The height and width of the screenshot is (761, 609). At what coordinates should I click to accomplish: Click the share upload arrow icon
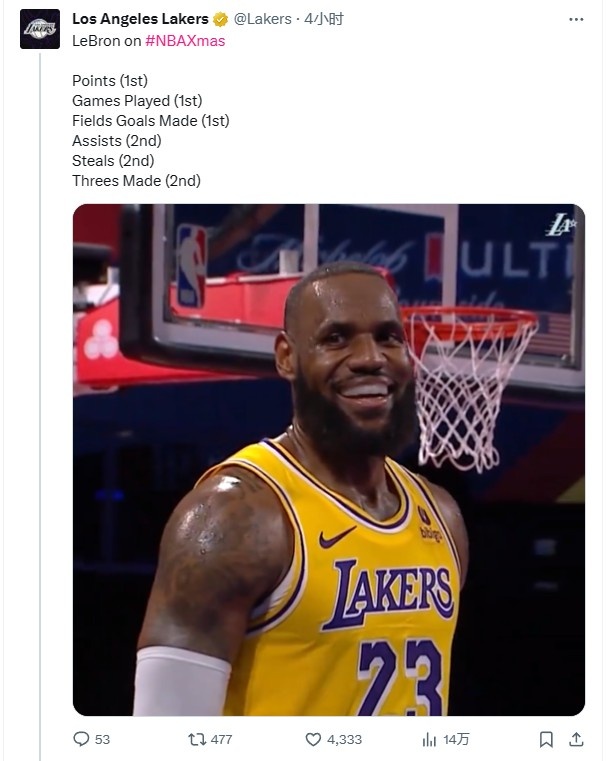tap(575, 739)
